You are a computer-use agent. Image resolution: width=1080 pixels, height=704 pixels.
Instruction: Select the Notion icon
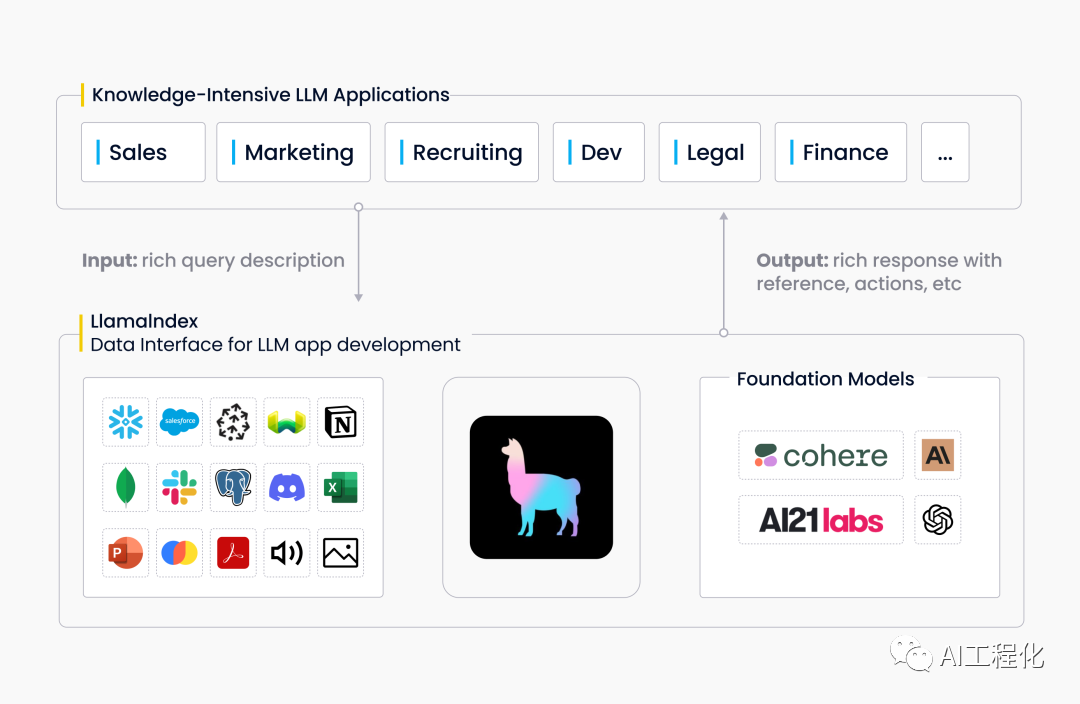pos(340,422)
